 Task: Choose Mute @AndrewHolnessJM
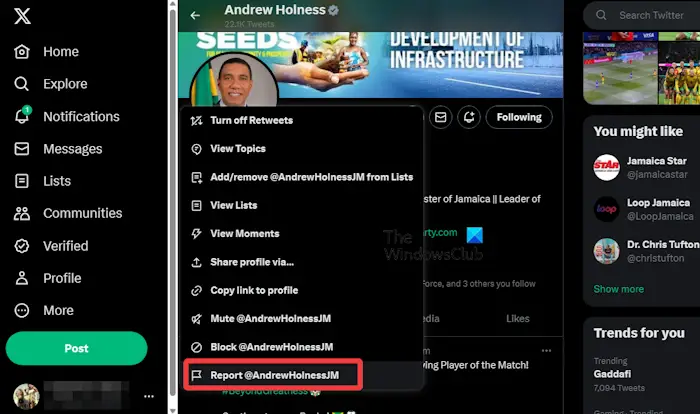(x=303, y=319)
